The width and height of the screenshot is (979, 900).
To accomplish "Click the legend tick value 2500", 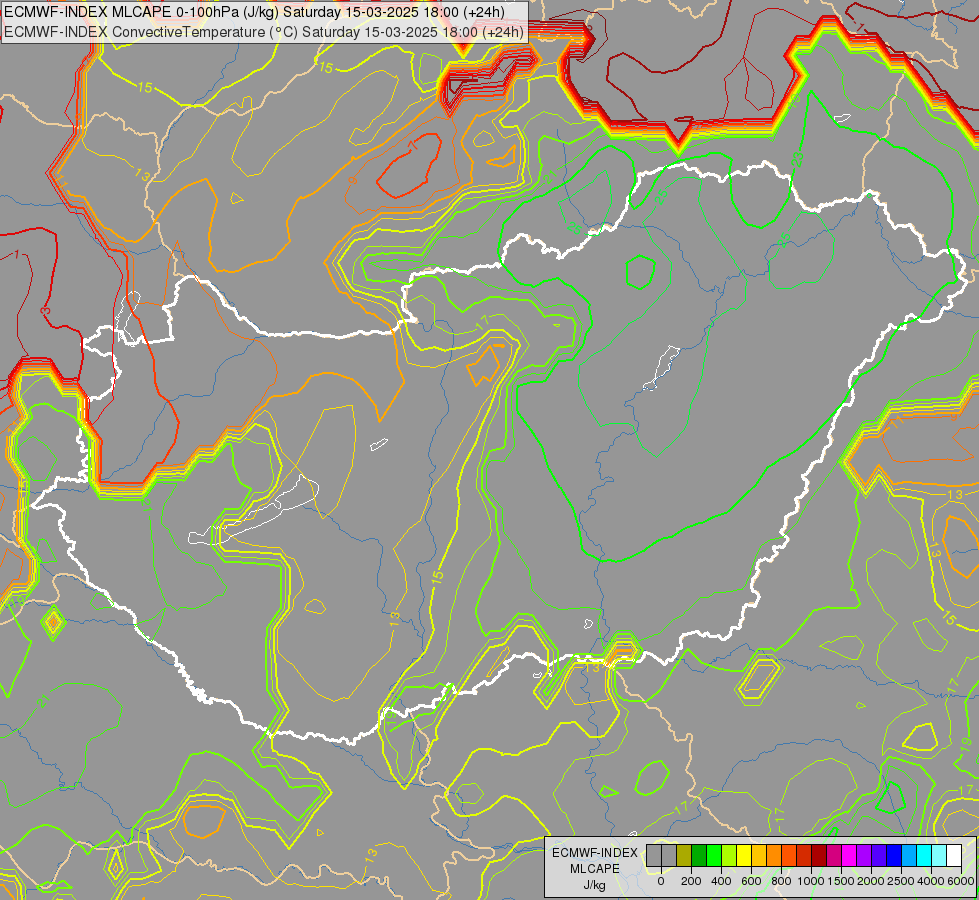I will 901,881.
